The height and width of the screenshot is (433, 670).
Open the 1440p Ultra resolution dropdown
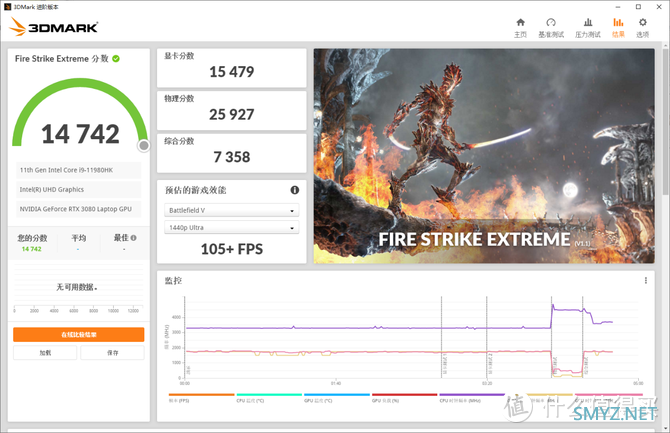(232, 227)
